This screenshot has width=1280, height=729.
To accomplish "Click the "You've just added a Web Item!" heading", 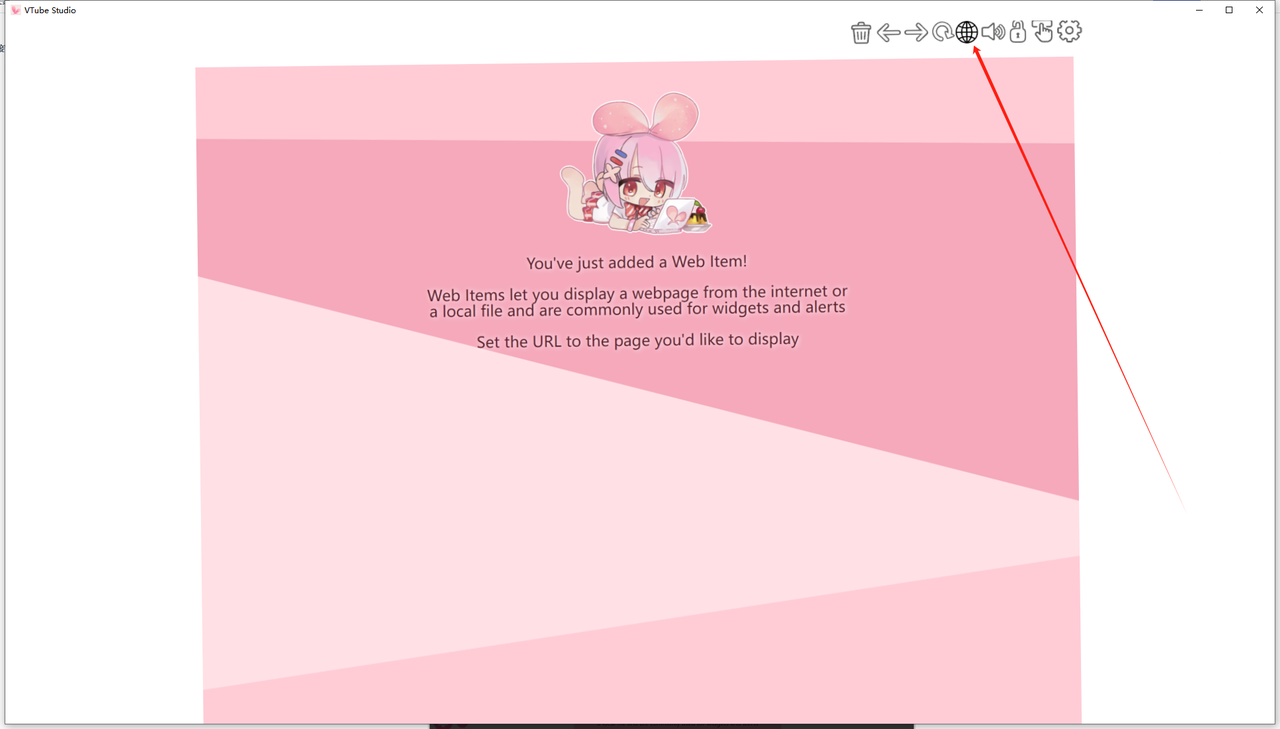I will pos(637,263).
